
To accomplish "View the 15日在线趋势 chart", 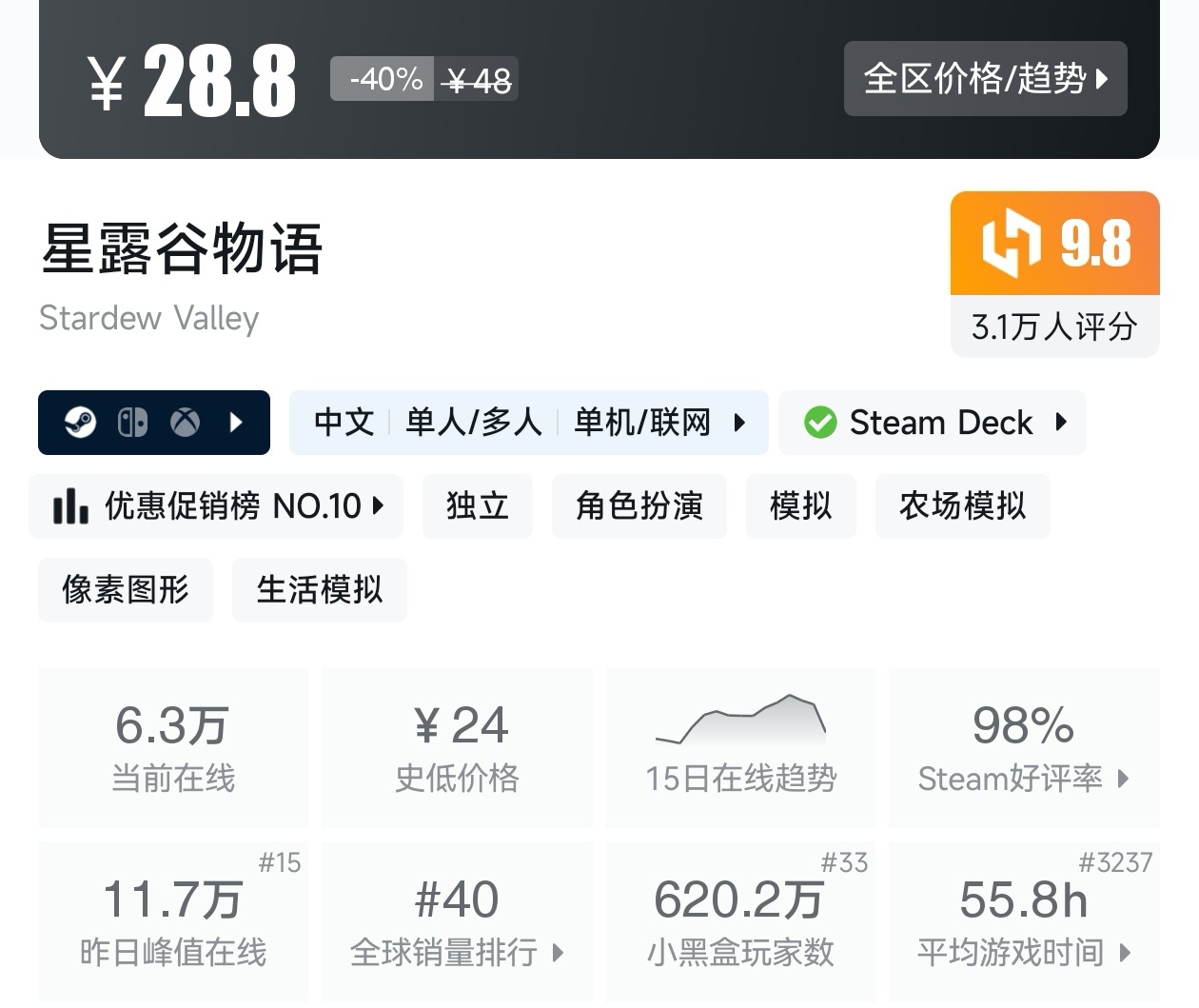I will (x=740, y=747).
